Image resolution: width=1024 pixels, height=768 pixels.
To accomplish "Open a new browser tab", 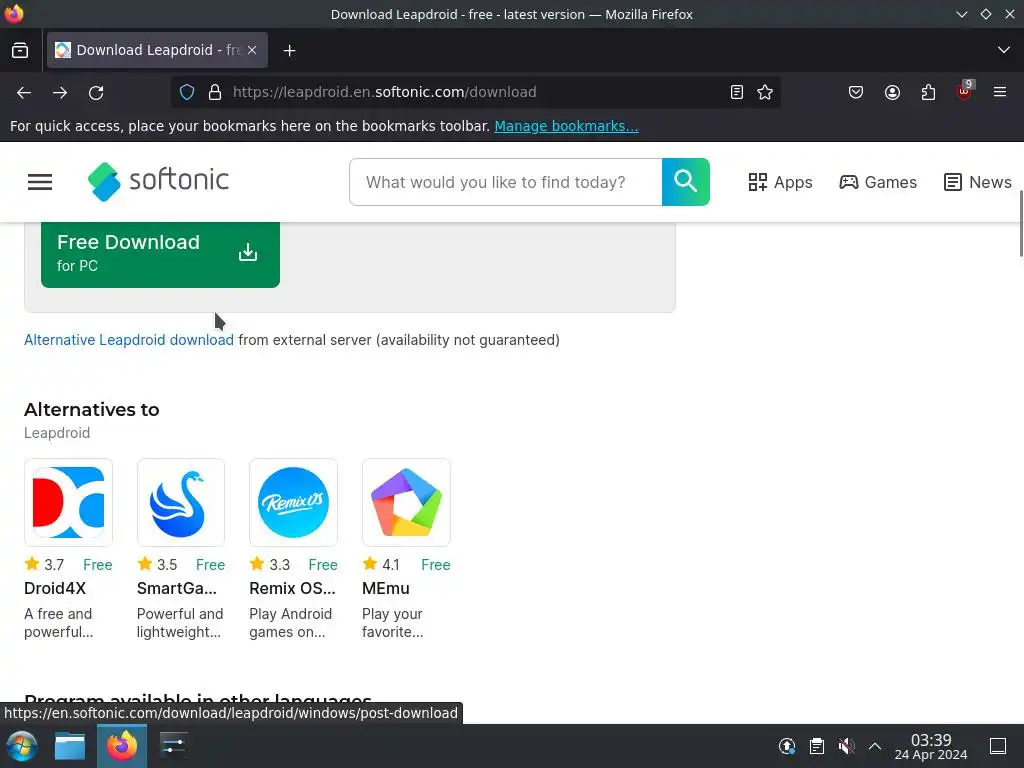I will click(289, 50).
